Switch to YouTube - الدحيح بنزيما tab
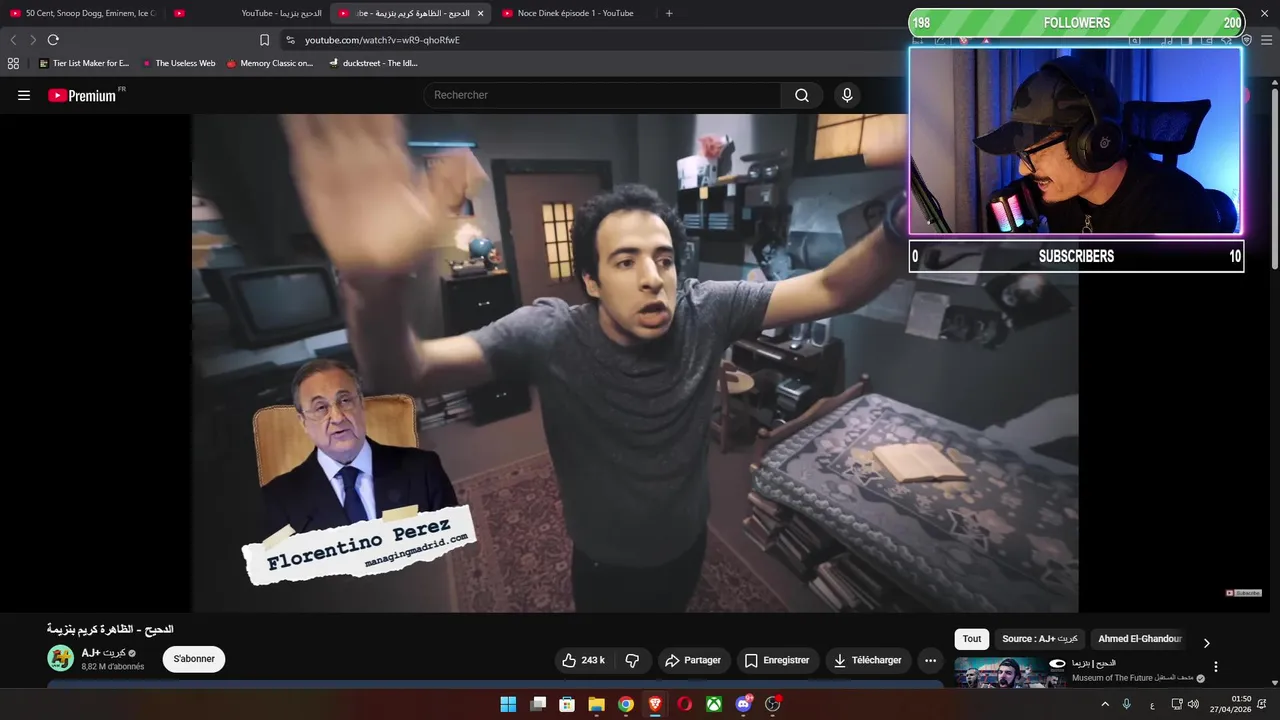This screenshot has height=720, width=1280. (281, 13)
